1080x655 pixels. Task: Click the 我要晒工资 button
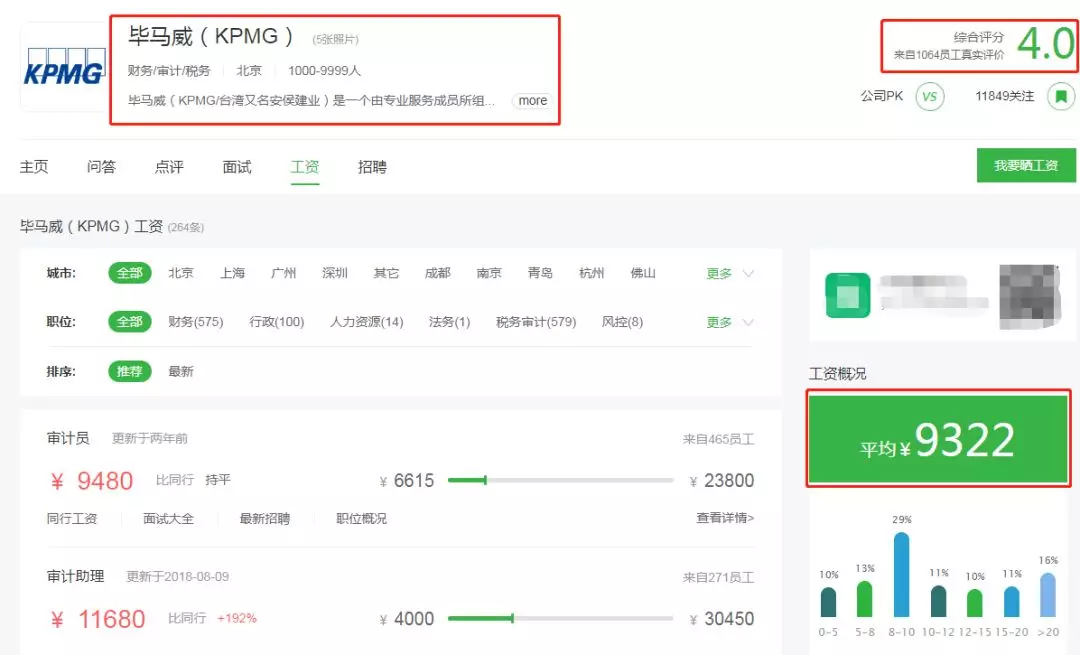point(1025,165)
